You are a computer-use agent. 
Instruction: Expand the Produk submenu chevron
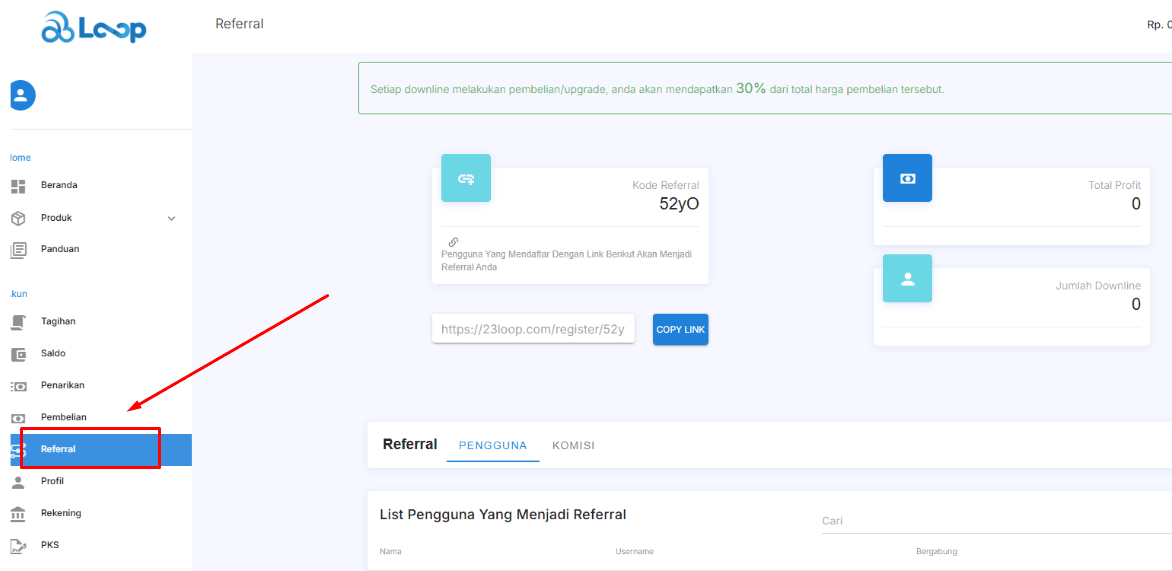coord(172,219)
